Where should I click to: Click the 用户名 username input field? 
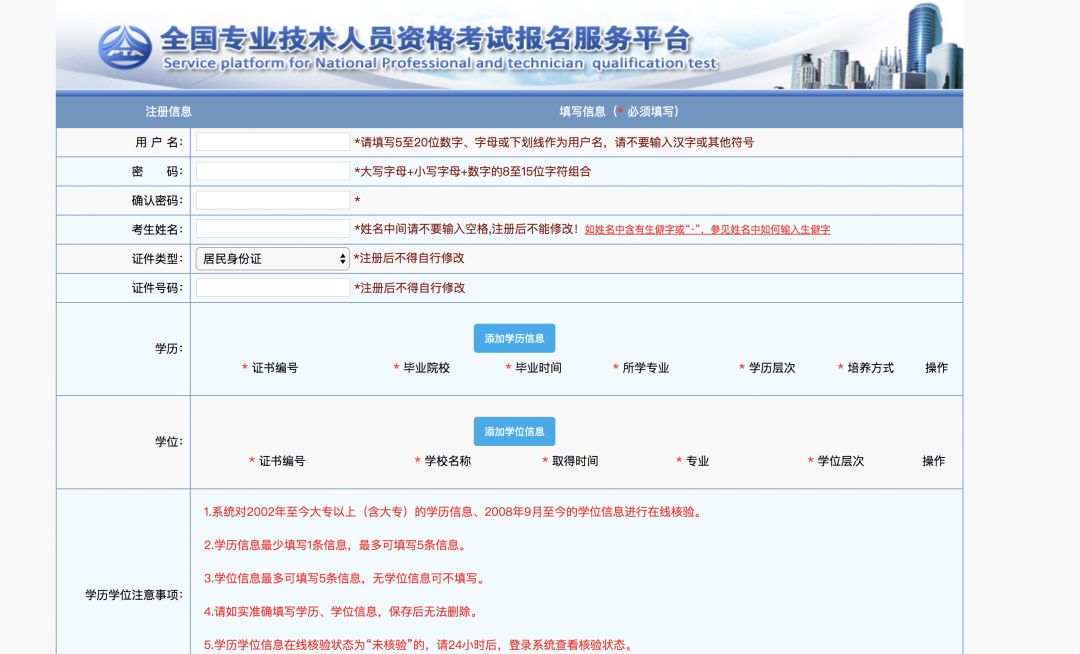coord(272,142)
